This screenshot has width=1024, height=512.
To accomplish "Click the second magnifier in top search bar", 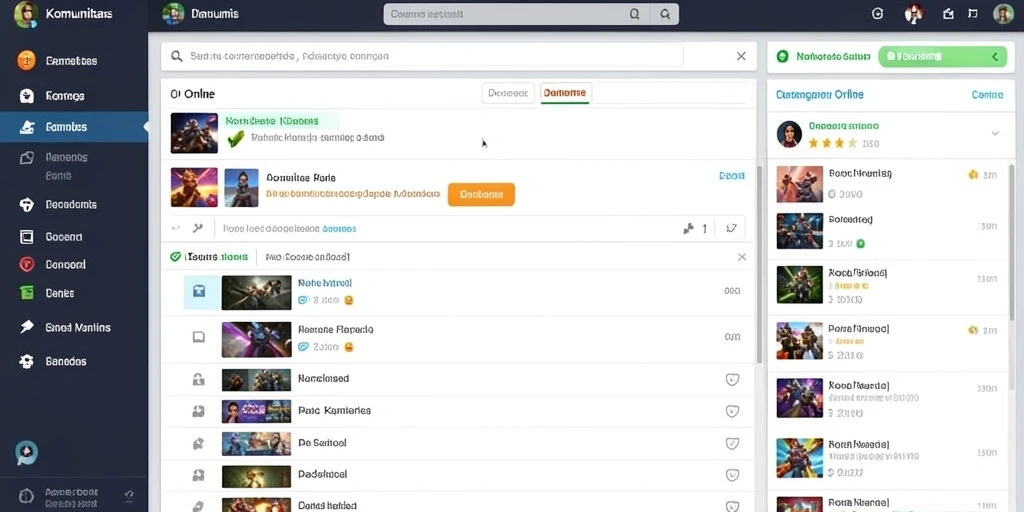I will tap(665, 14).
